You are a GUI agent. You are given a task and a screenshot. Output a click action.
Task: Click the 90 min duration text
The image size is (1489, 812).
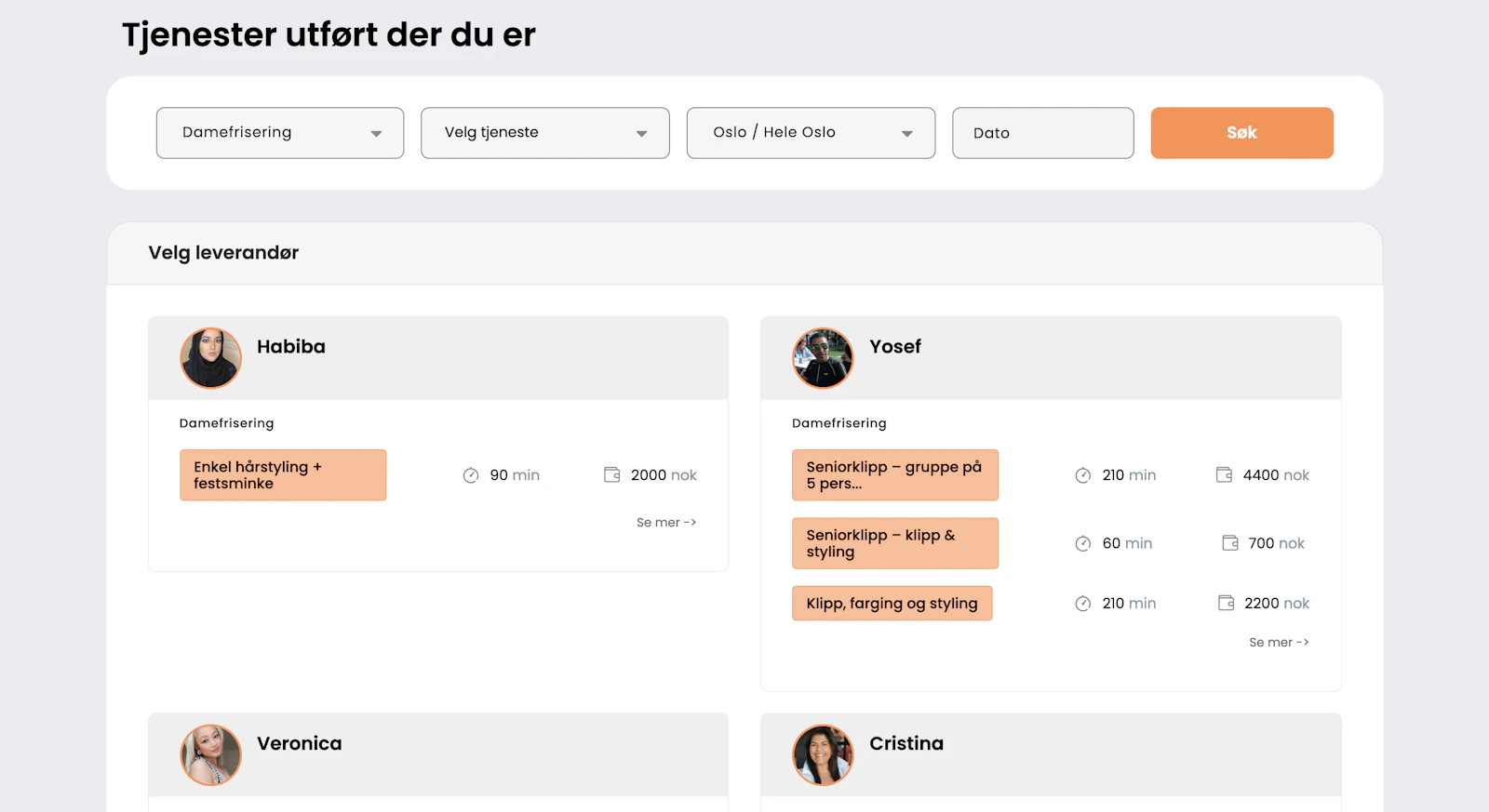(x=515, y=475)
